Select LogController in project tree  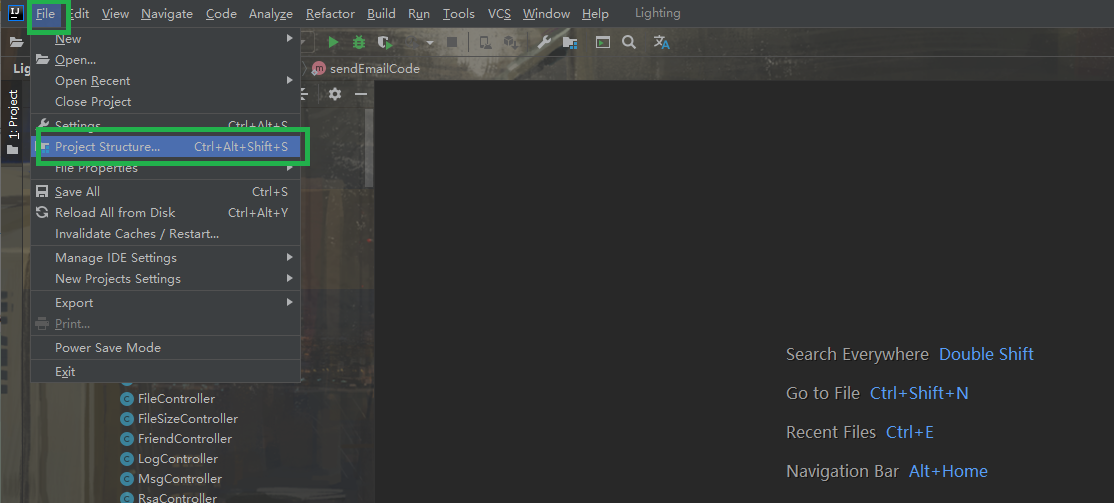178,459
